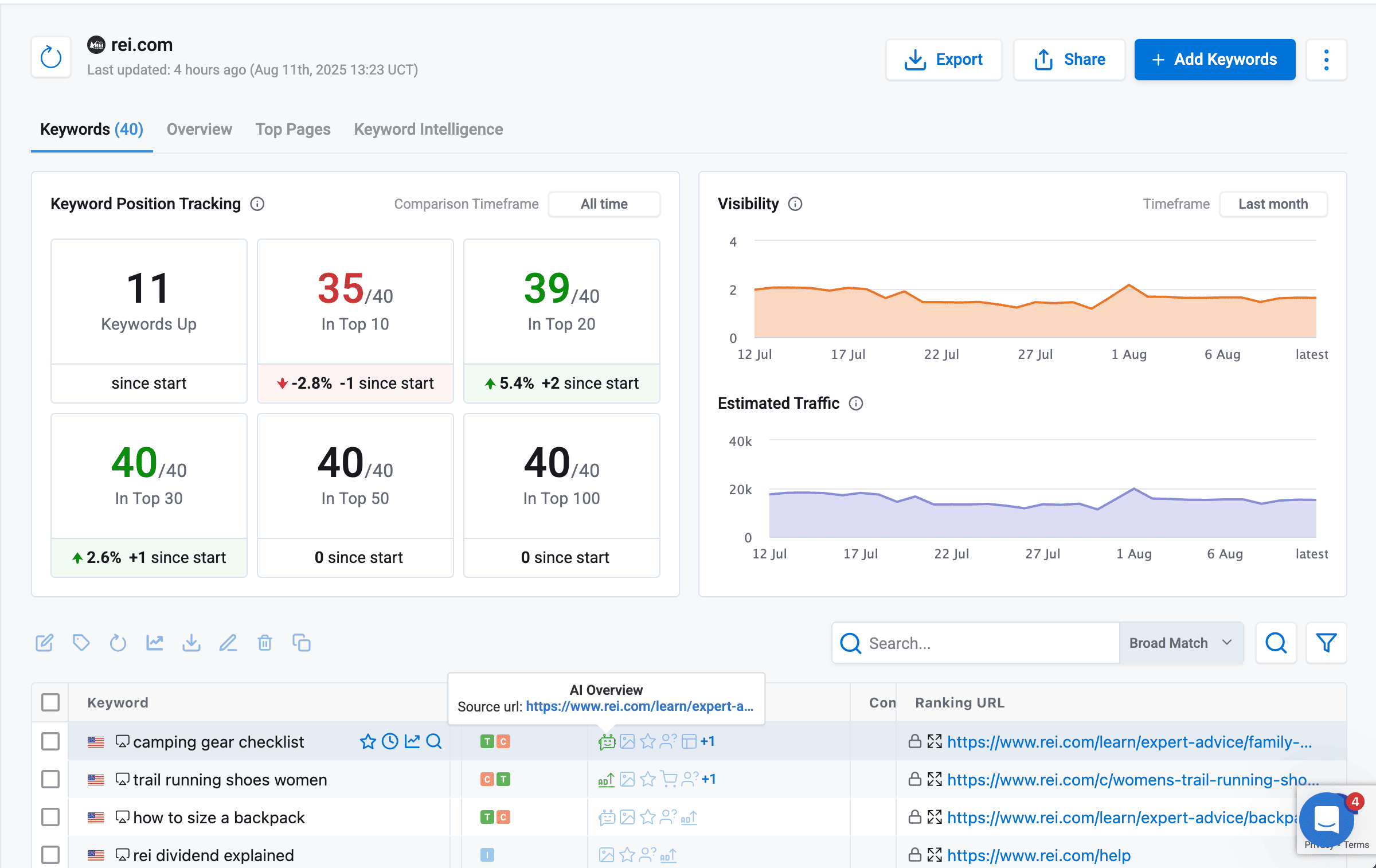Click the Share button
1376x868 pixels.
pyautogui.click(x=1069, y=60)
